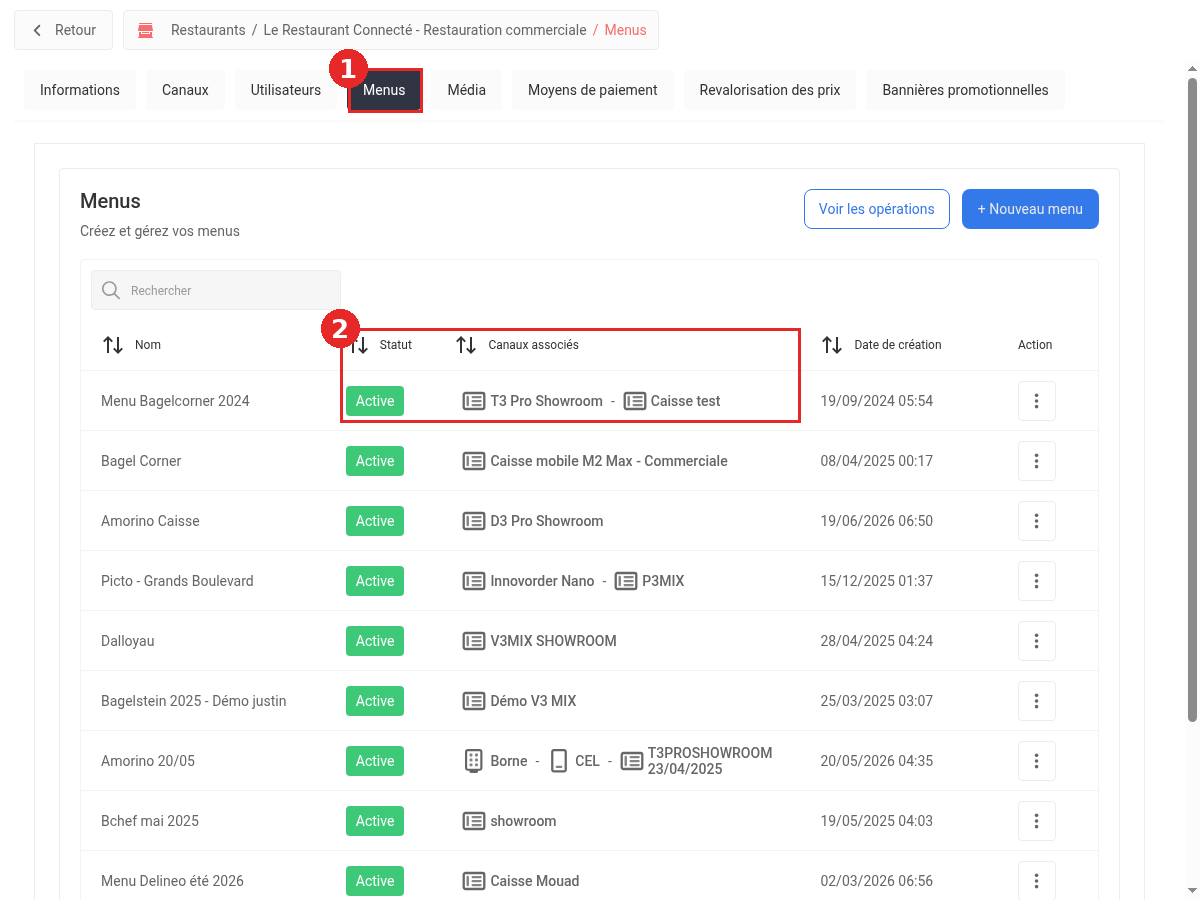The image size is (1200, 900).
Task: Click the date 19/05/2025 04:03
Action: click(877, 821)
